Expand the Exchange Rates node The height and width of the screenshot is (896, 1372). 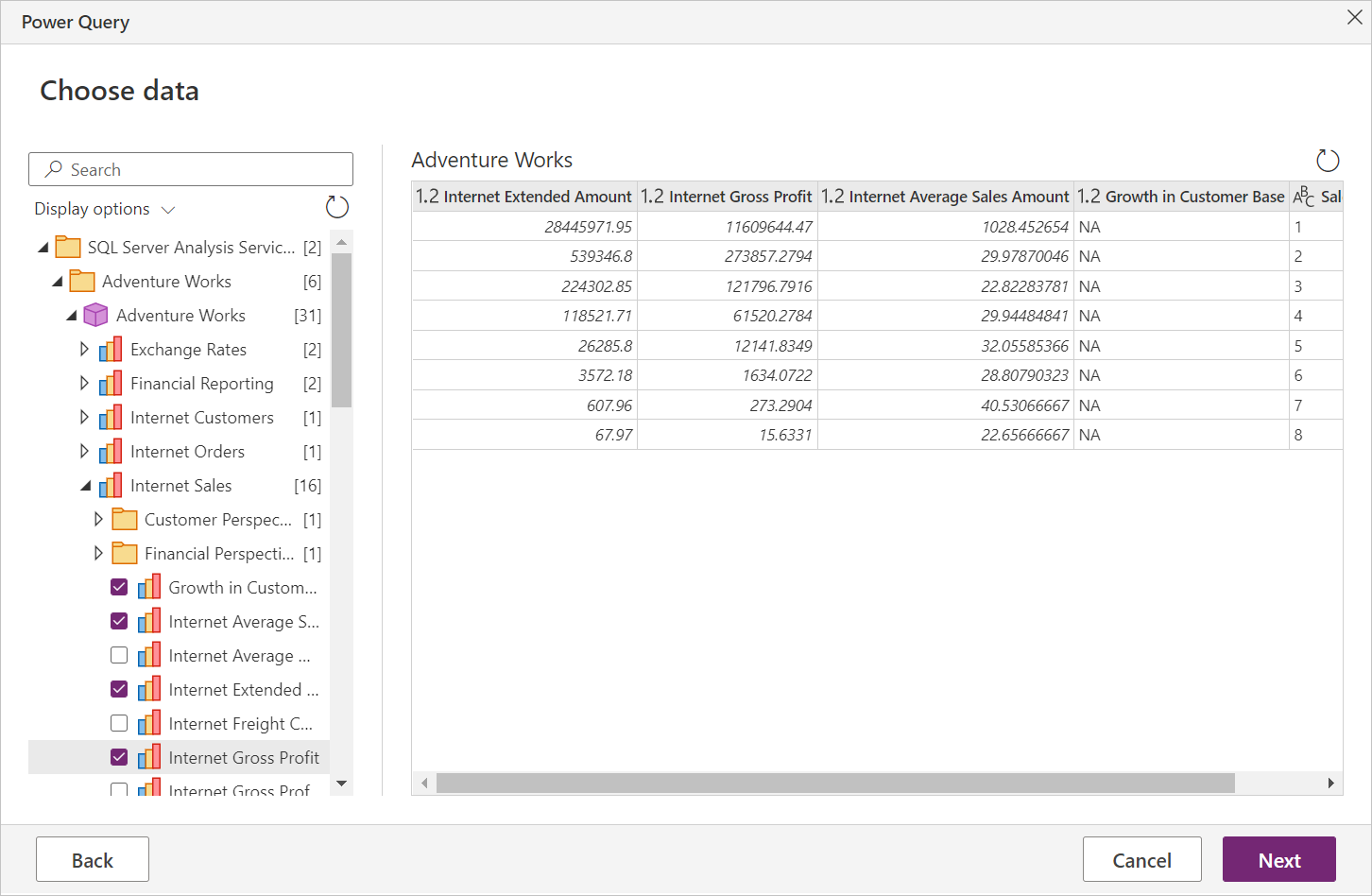pyautogui.click(x=83, y=349)
